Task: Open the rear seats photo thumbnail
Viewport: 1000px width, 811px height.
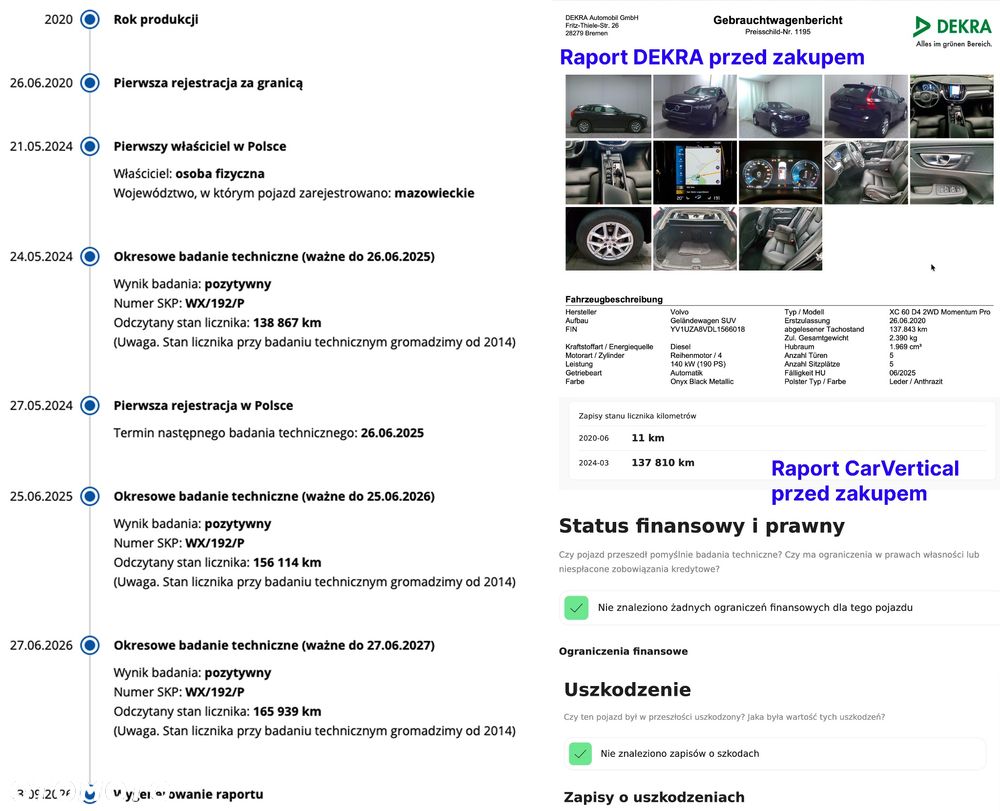Action: click(x=780, y=238)
